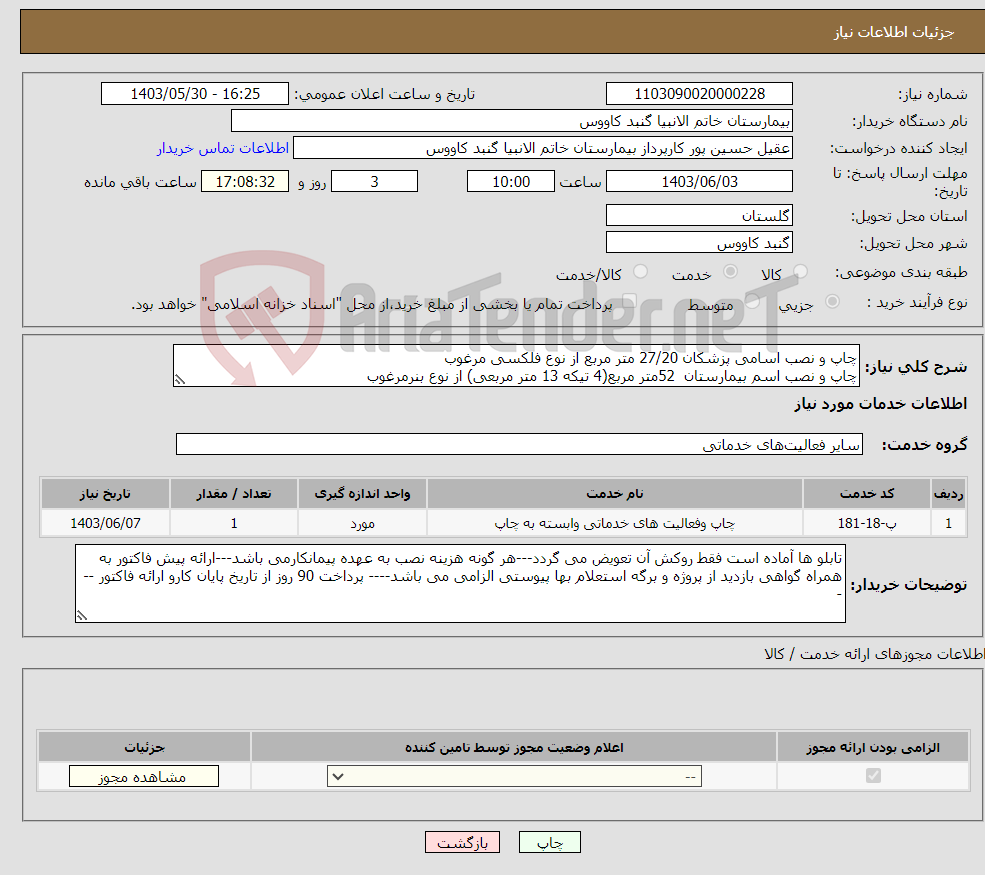This screenshot has height=875, width=985.
Task: Open the اطلاعات تماس خریدار link
Action: click(223, 148)
